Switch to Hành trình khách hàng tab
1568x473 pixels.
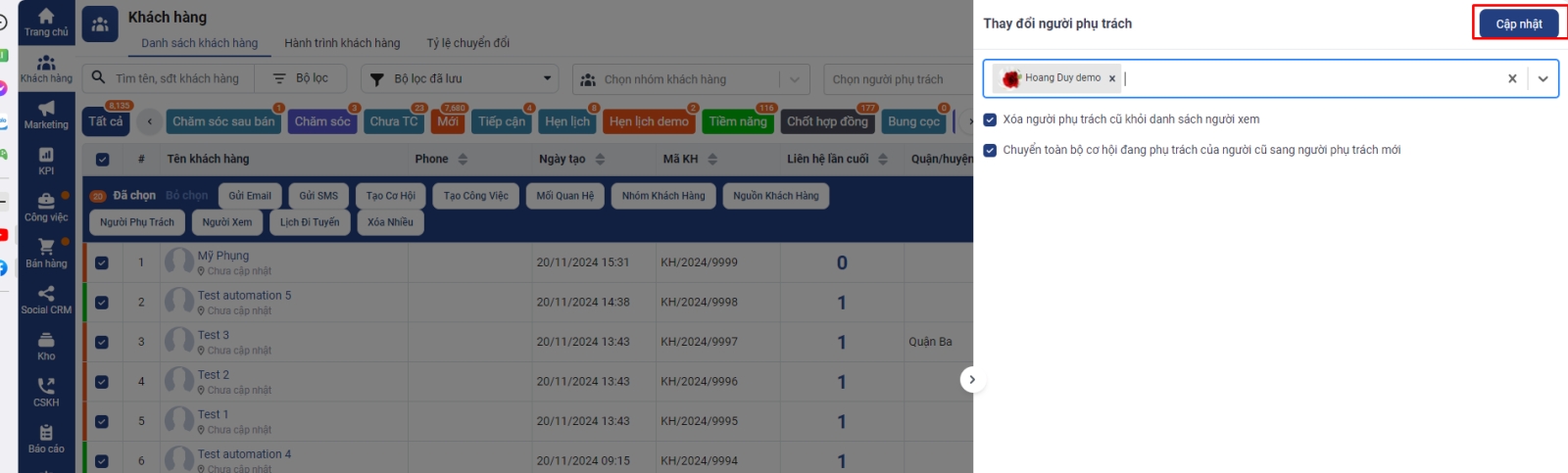click(x=342, y=43)
